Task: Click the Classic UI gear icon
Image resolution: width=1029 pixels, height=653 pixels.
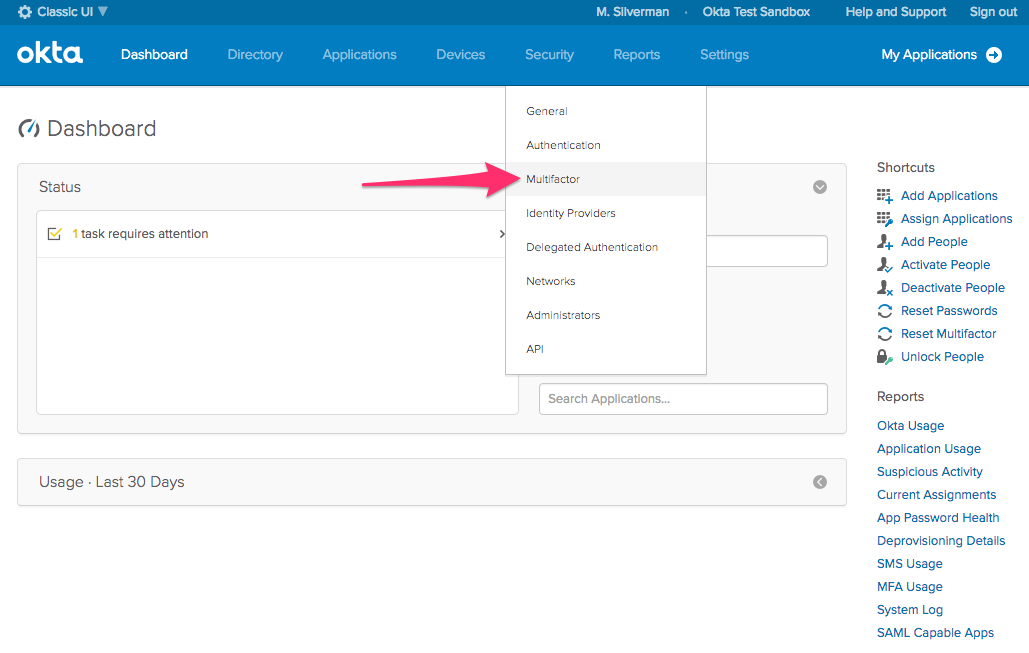Action: coord(25,12)
